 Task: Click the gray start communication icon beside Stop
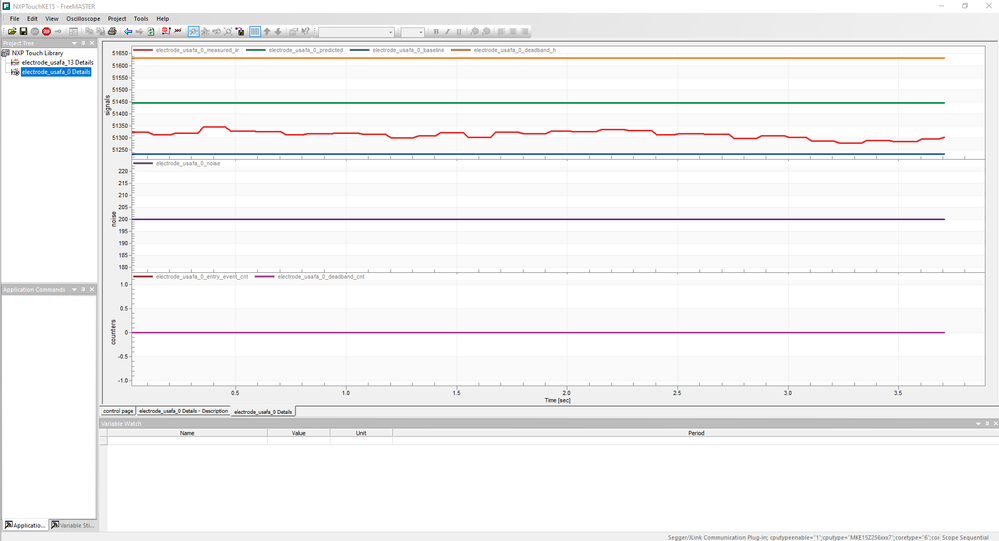pos(35,31)
